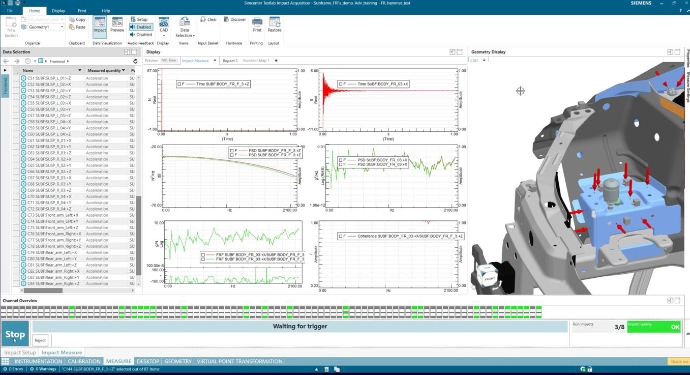Toggle the F checkbox in top-left time plot legend

pos(180,84)
